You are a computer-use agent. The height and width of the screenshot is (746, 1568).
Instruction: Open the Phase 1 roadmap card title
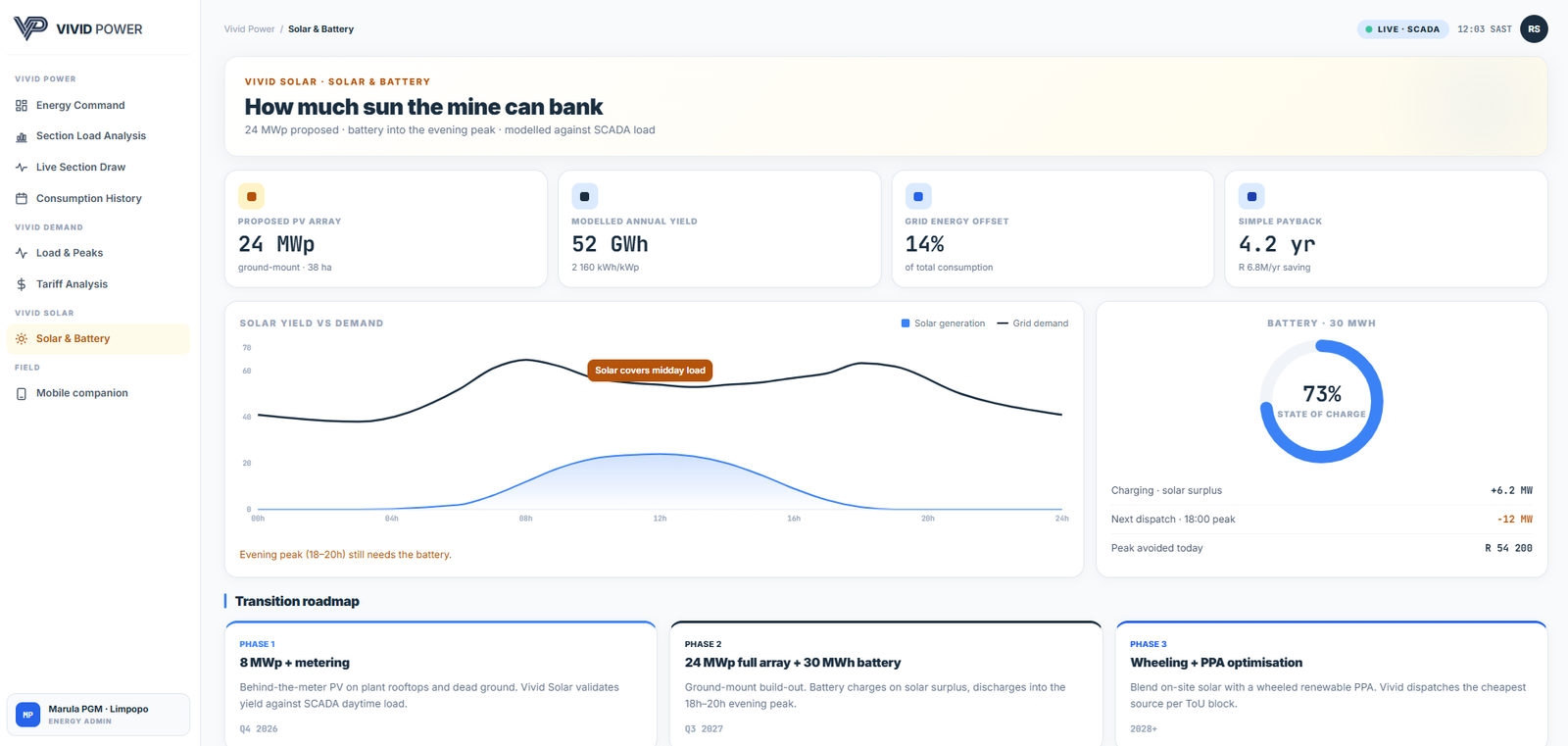coord(295,663)
